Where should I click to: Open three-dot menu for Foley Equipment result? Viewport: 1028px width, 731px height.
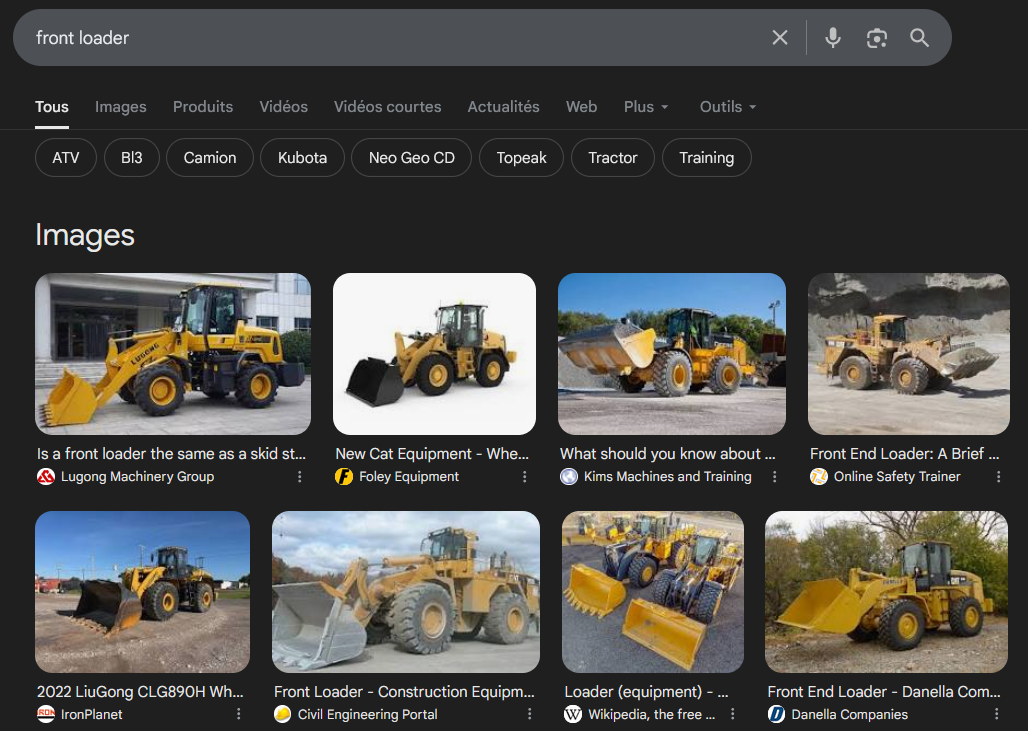pos(524,477)
